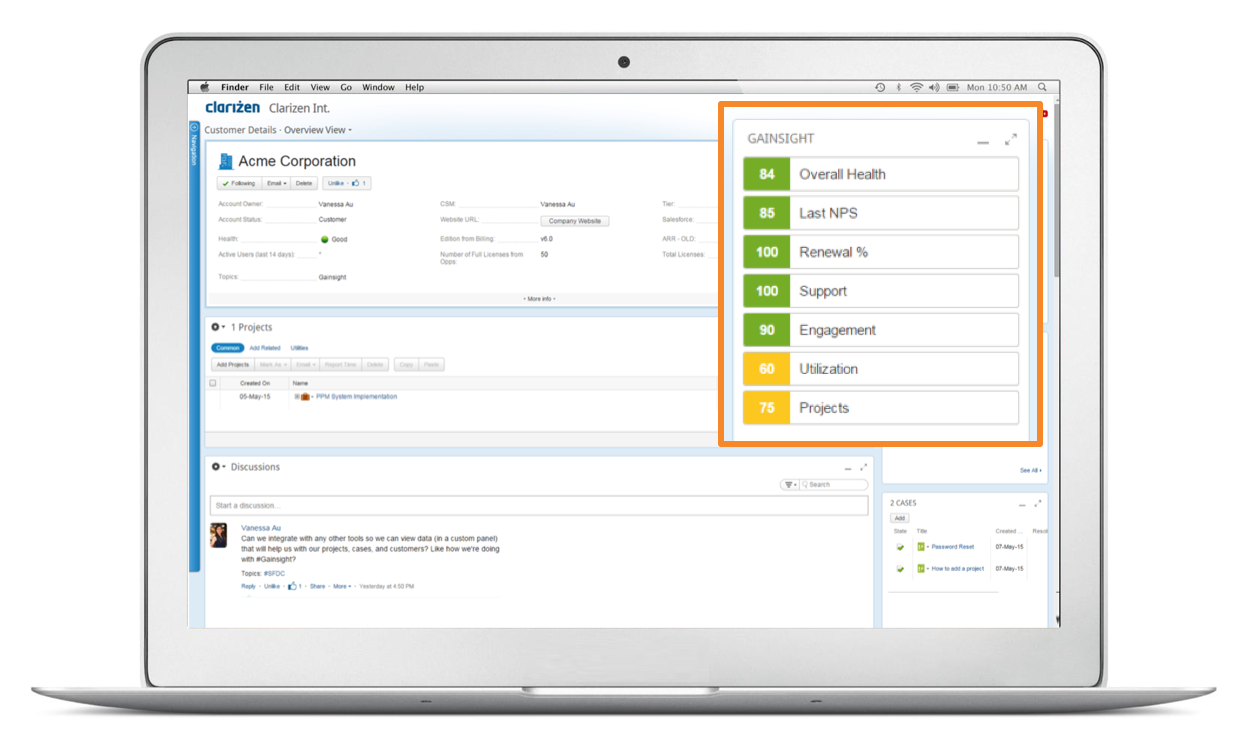This screenshot has width=1244, height=751.
Task: Click the volume icon in menu bar
Action: tap(934, 88)
